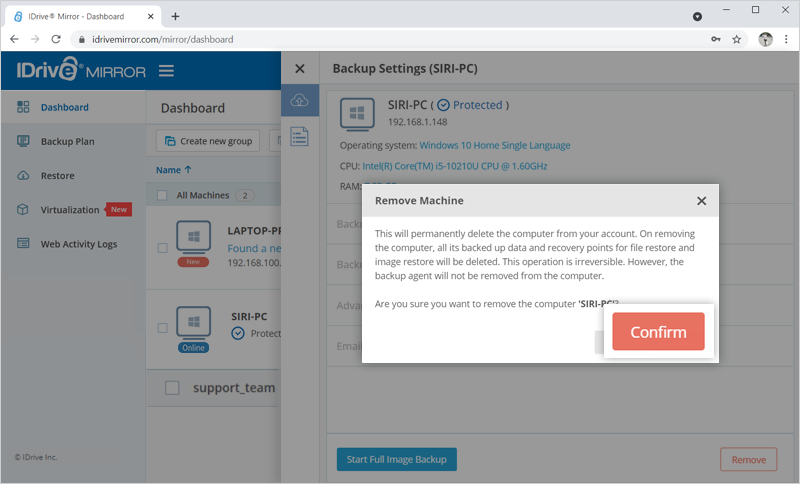Click the saved passwords key icon

(x=715, y=39)
